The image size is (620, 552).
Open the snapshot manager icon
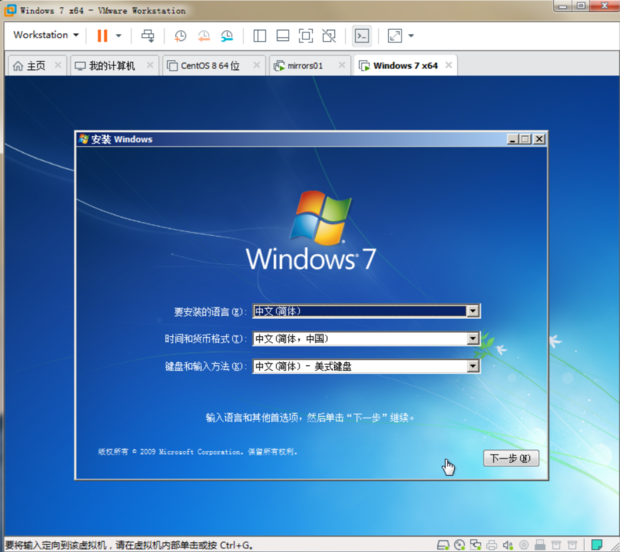227,36
